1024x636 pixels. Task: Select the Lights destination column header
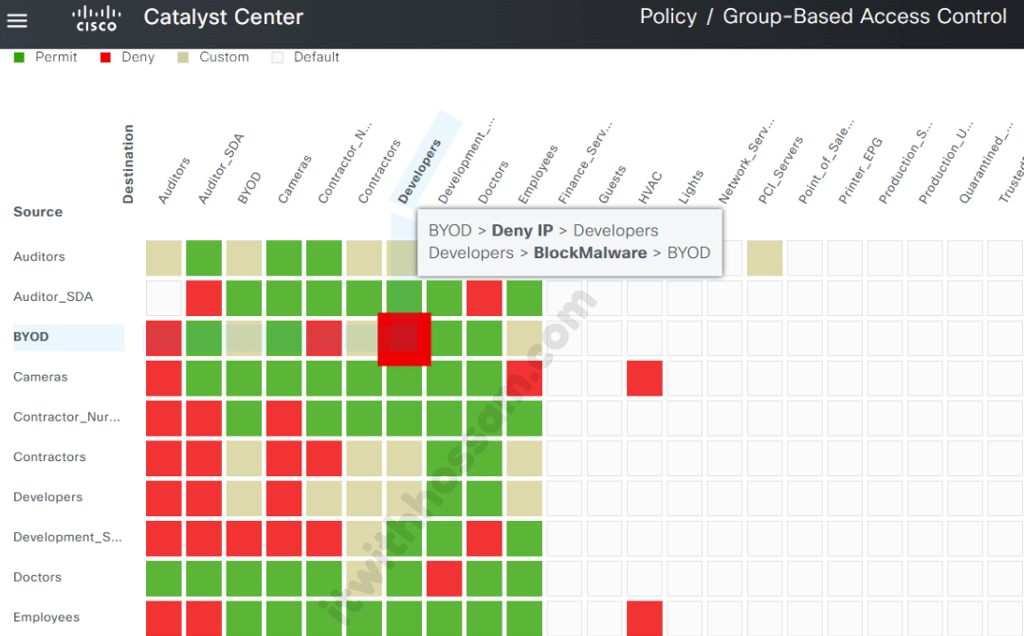click(690, 186)
